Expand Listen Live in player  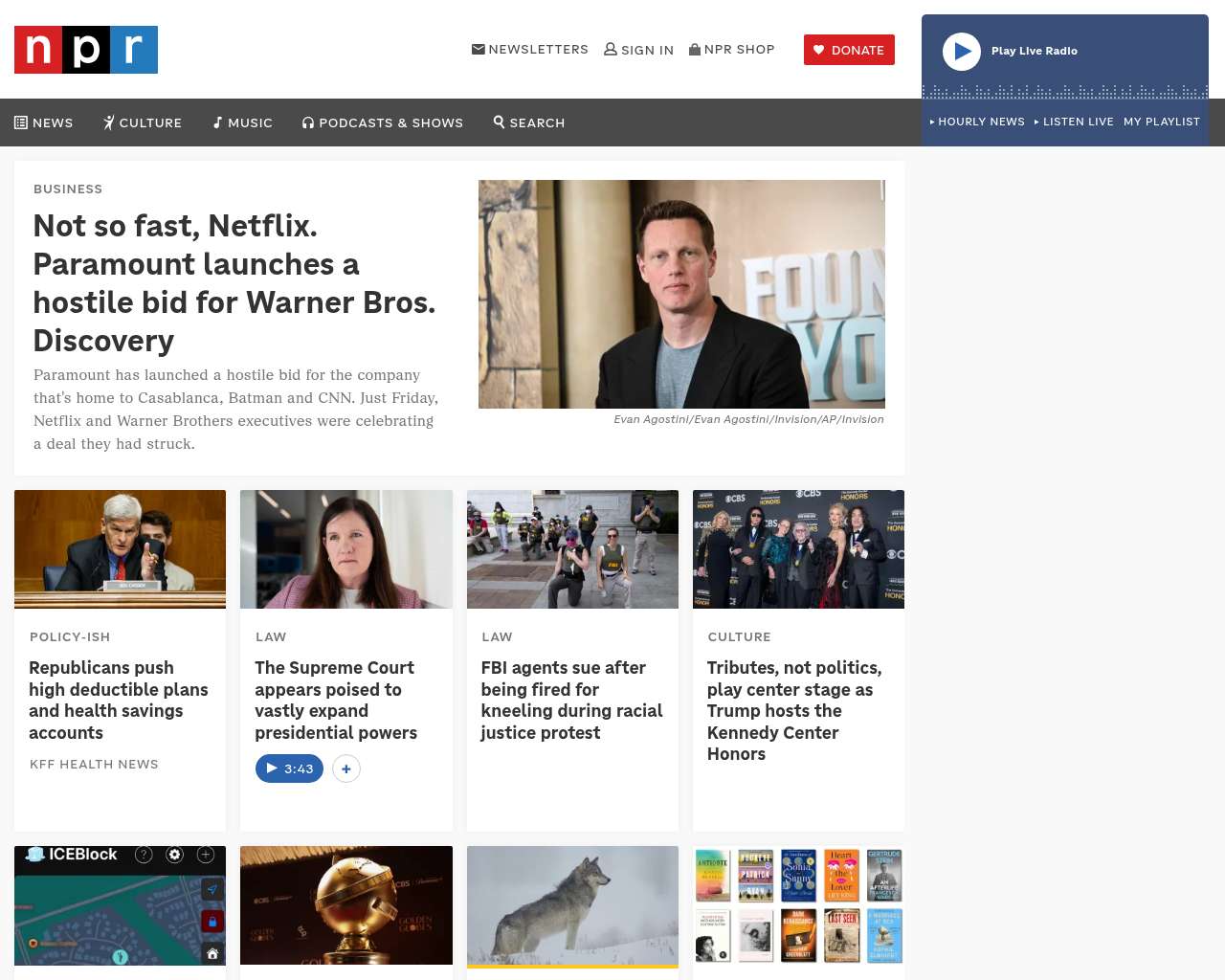click(x=1075, y=122)
